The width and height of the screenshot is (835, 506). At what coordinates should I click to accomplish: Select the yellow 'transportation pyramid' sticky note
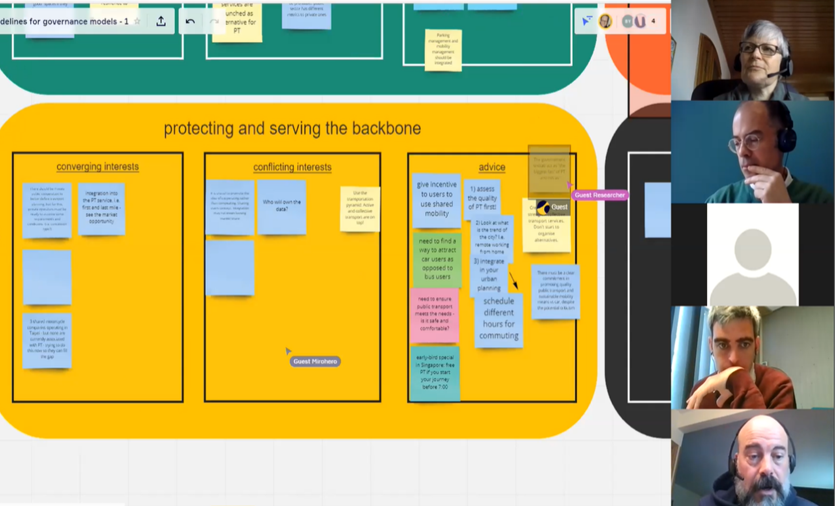361,209
